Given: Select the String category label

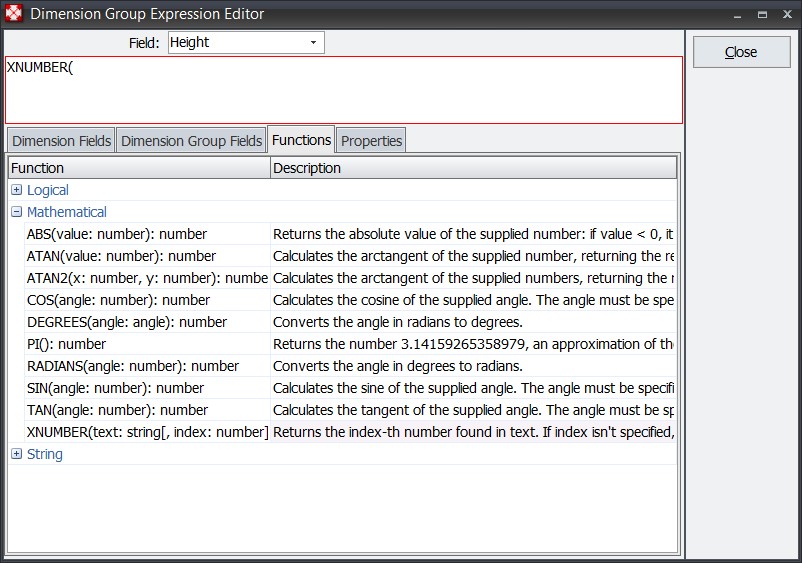Looking at the screenshot, I should click(x=44, y=454).
